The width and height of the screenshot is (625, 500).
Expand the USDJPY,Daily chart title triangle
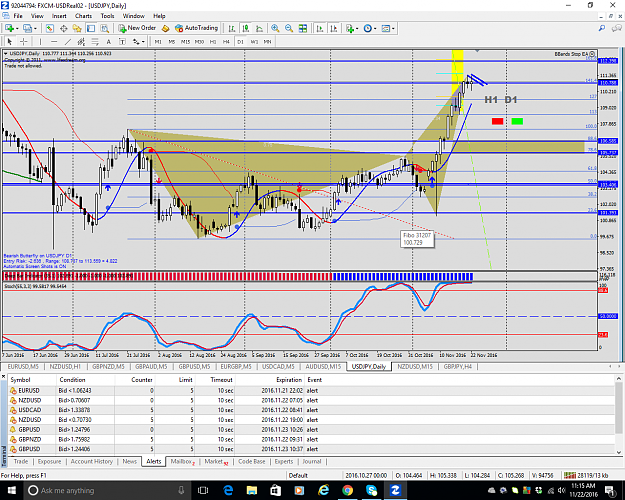point(6,53)
